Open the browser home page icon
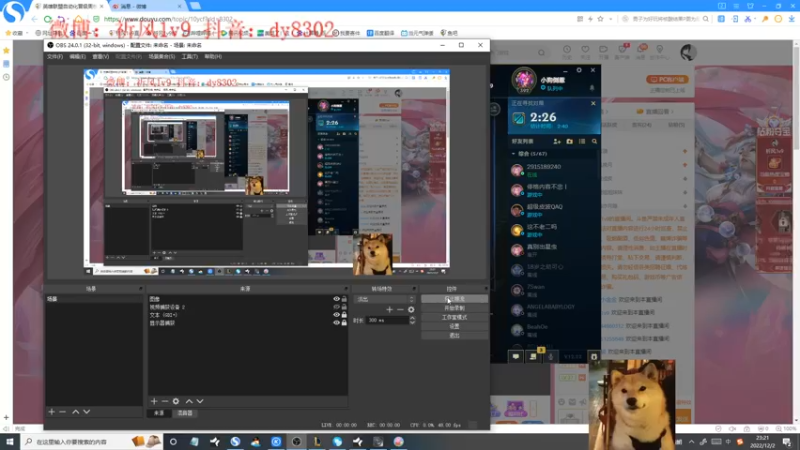The image size is (800, 450). (79, 19)
